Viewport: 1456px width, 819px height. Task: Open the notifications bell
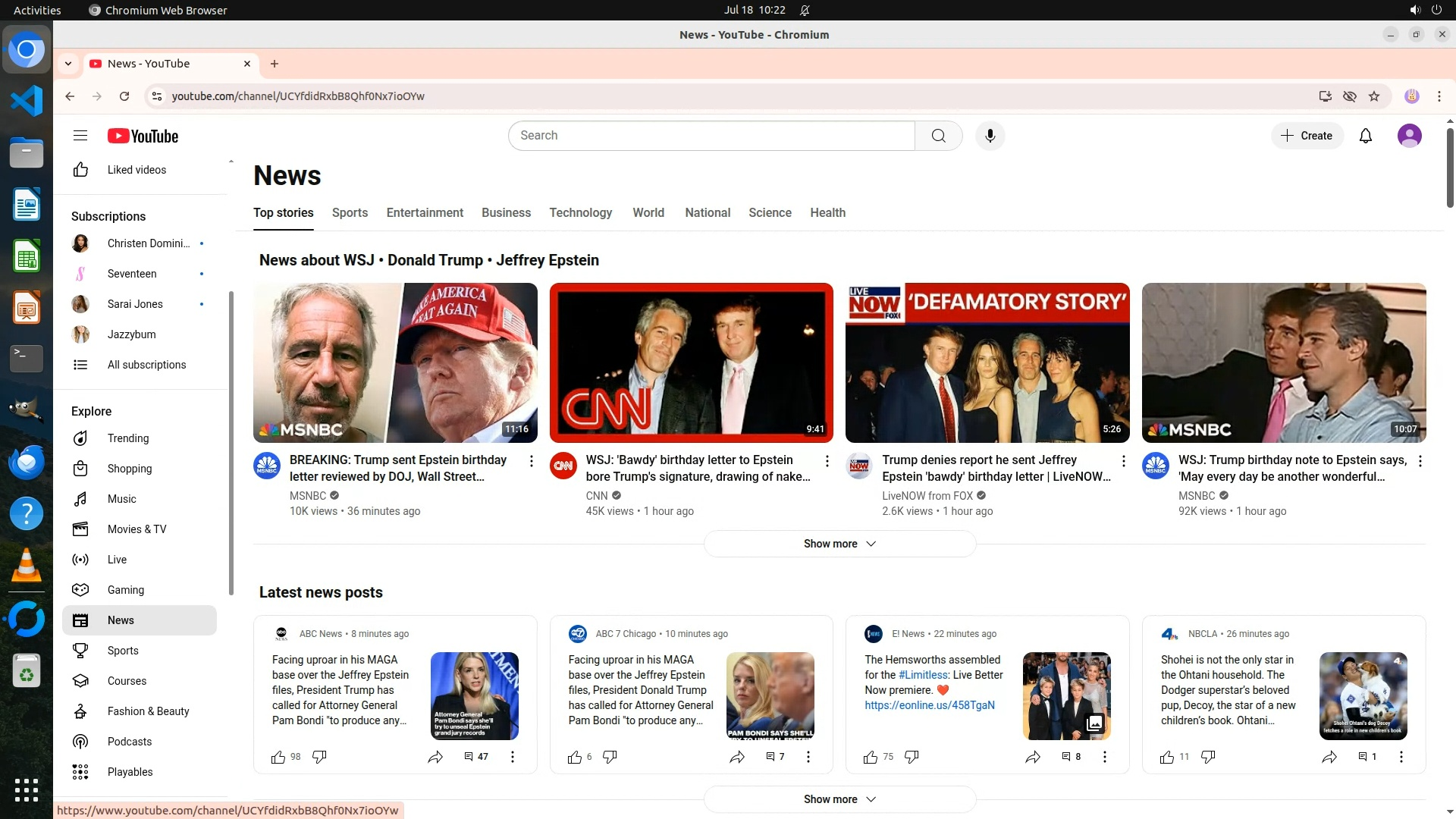click(x=1366, y=136)
